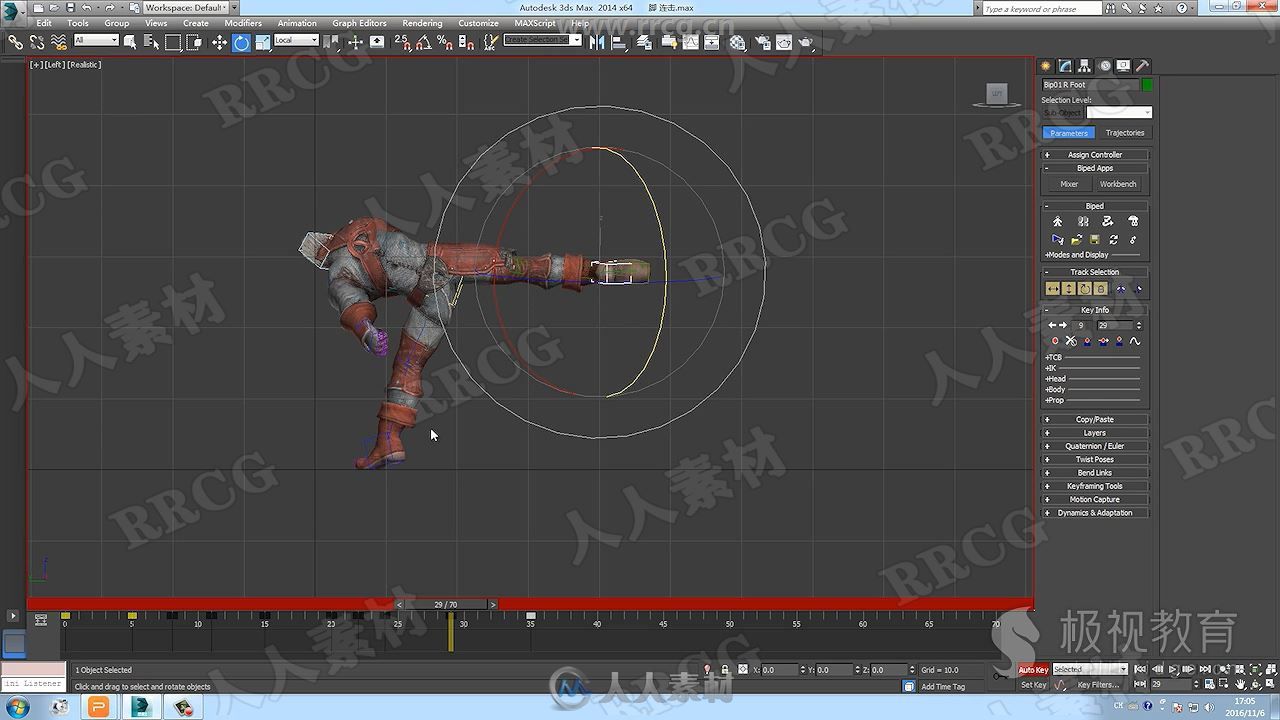Viewport: 1280px width, 720px height.
Task: Open the Modifiers menu
Action: point(243,23)
